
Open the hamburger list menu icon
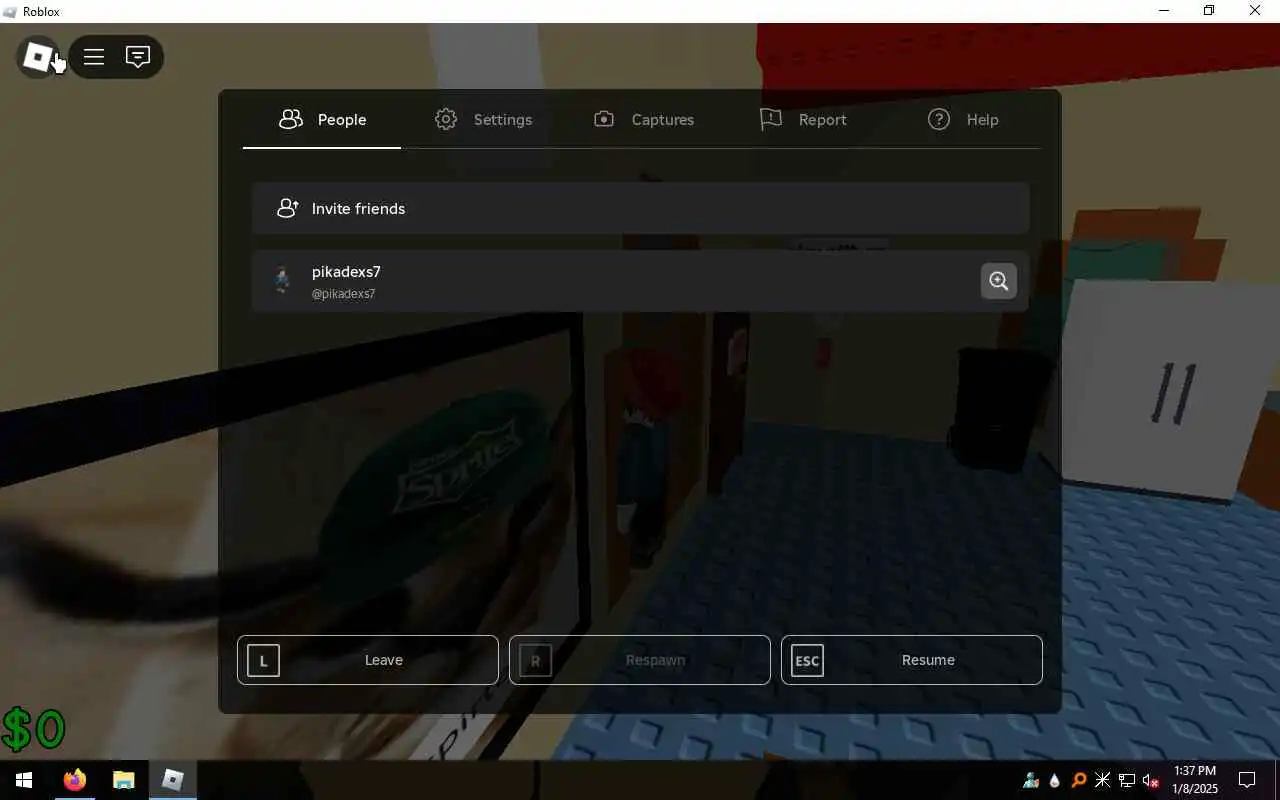click(x=94, y=57)
